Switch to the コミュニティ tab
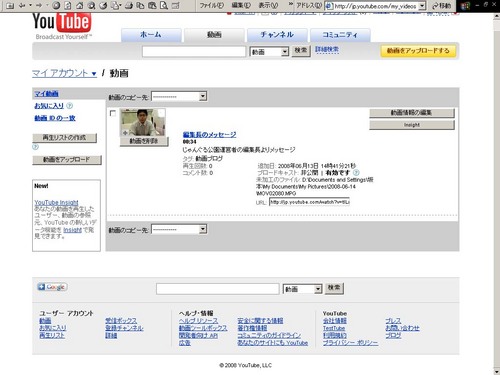Image resolution: width=500 pixels, height=375 pixels. (x=340, y=35)
